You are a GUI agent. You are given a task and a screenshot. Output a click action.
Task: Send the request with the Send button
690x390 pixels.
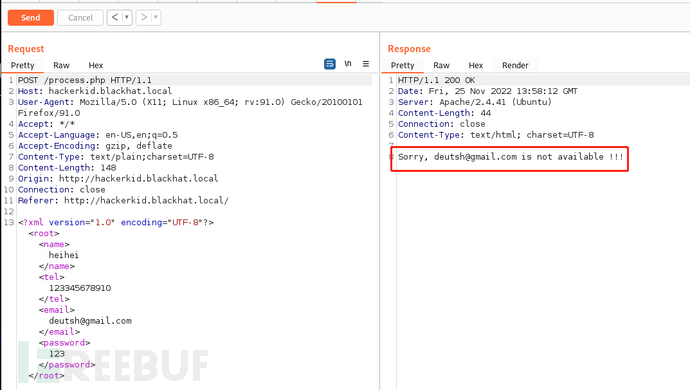(x=31, y=18)
